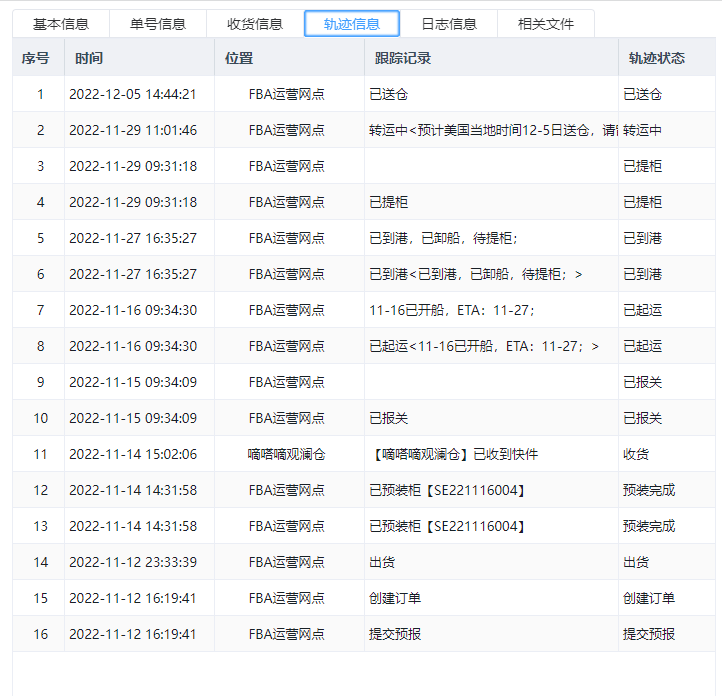The width and height of the screenshot is (722, 696).
Task: Open the 相关文件 tab
Action: point(546,24)
